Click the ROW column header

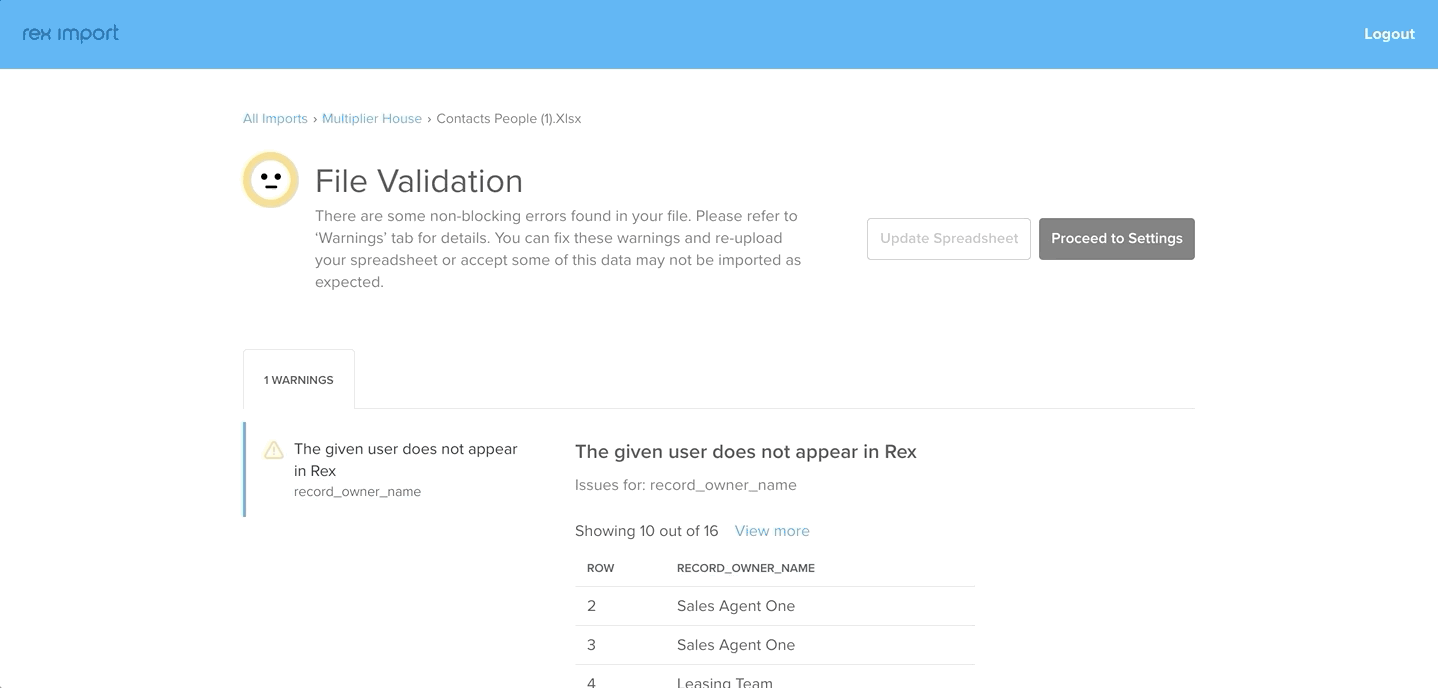(x=600, y=568)
